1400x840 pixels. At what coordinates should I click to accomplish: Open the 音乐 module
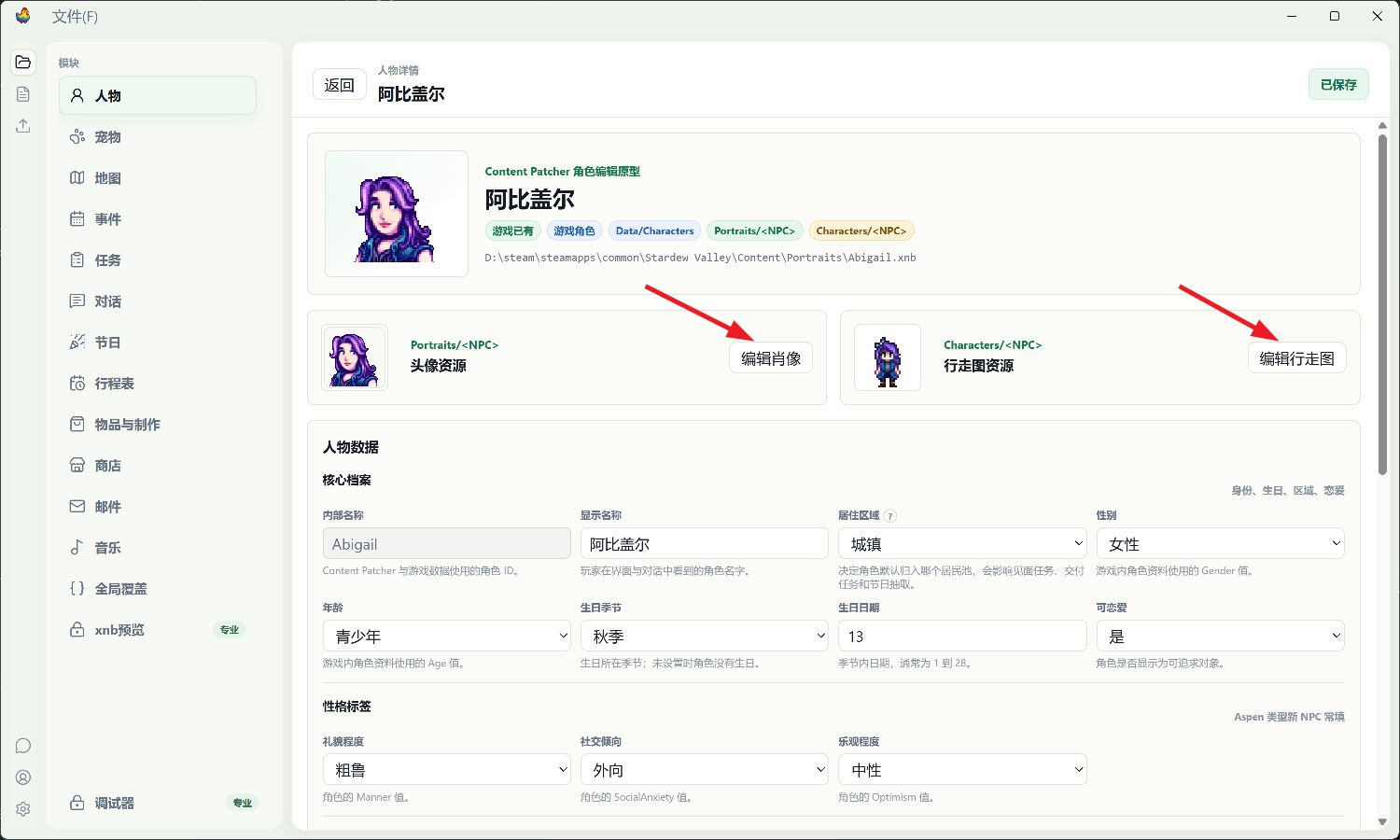(158, 548)
